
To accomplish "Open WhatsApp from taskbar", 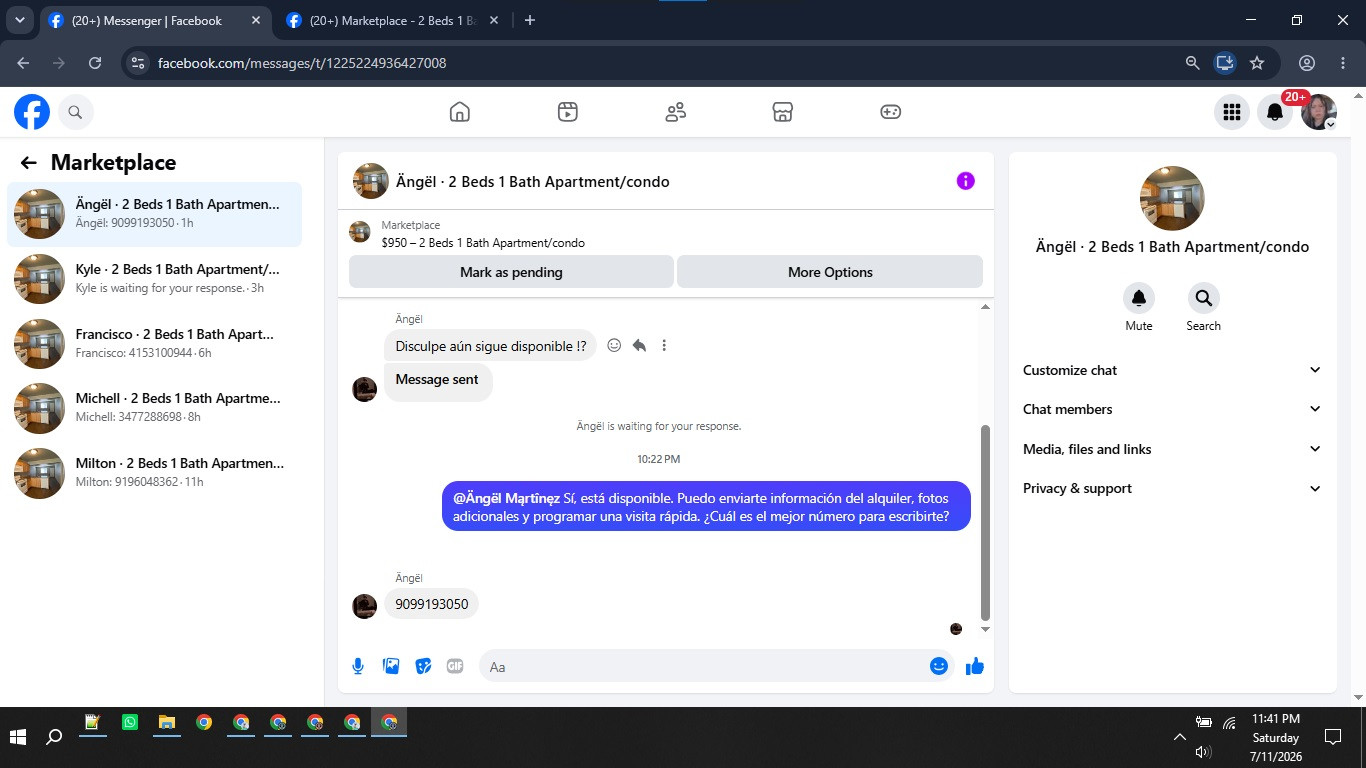I will pyautogui.click(x=130, y=722).
